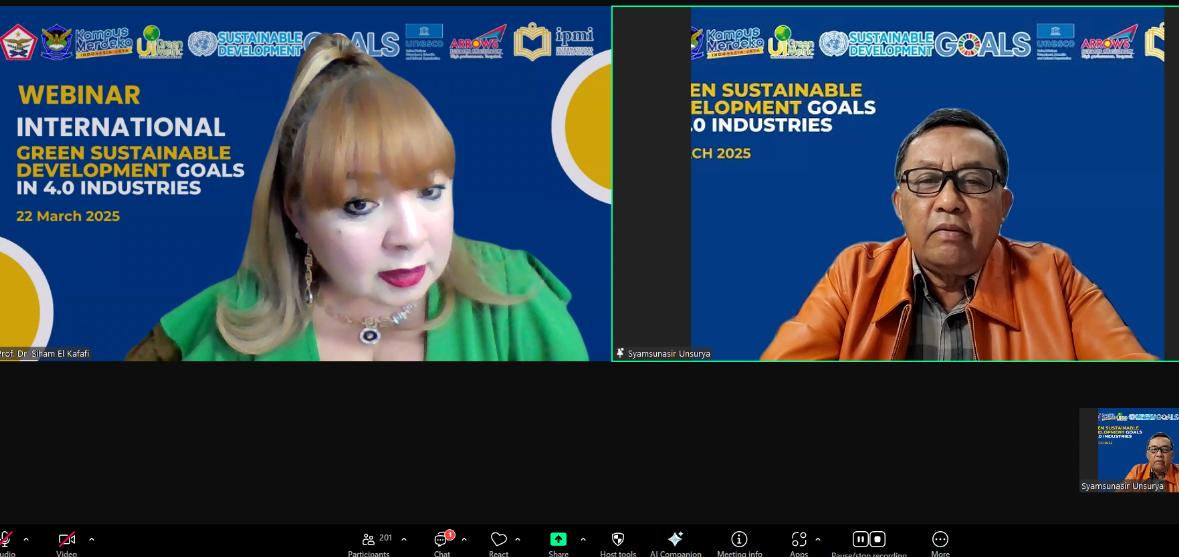Open the More options menu

point(940,540)
